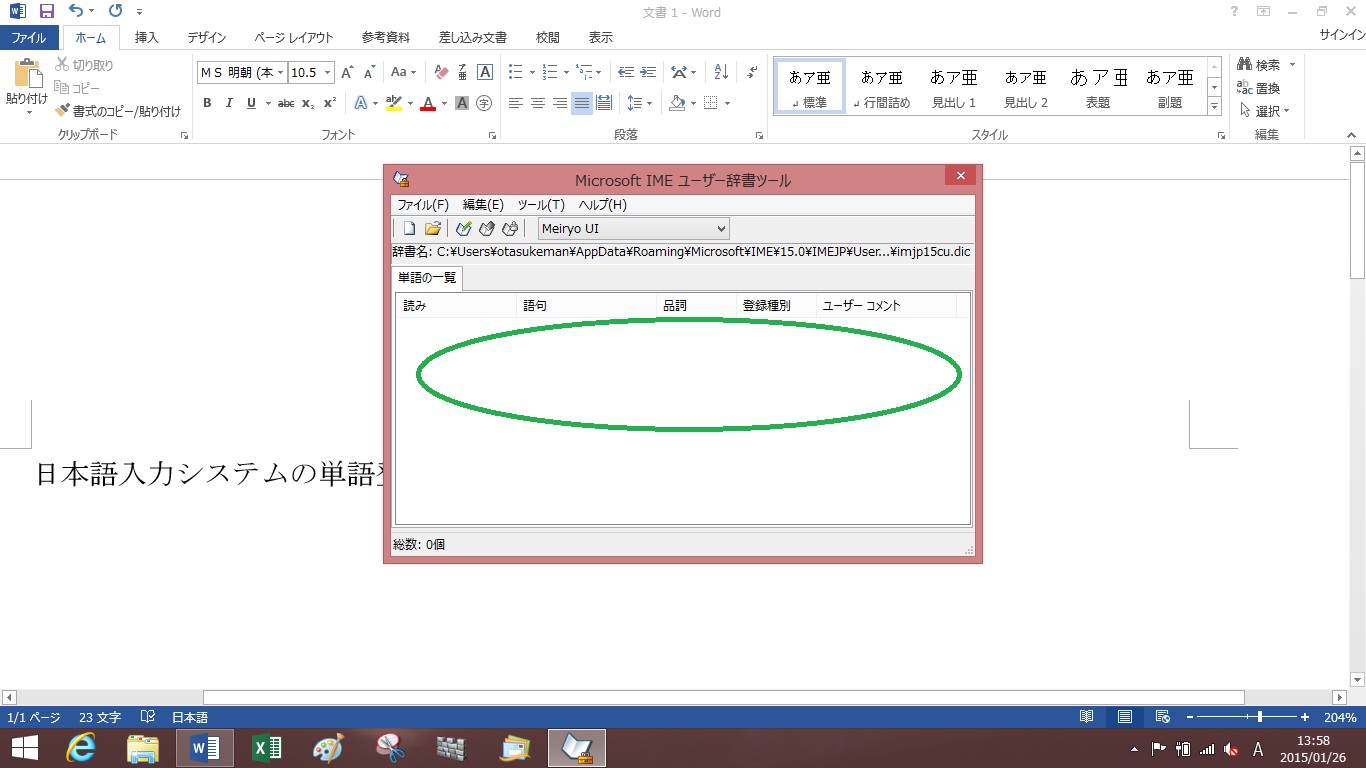
Task: Click the decrease indent icon
Action: (x=626, y=73)
